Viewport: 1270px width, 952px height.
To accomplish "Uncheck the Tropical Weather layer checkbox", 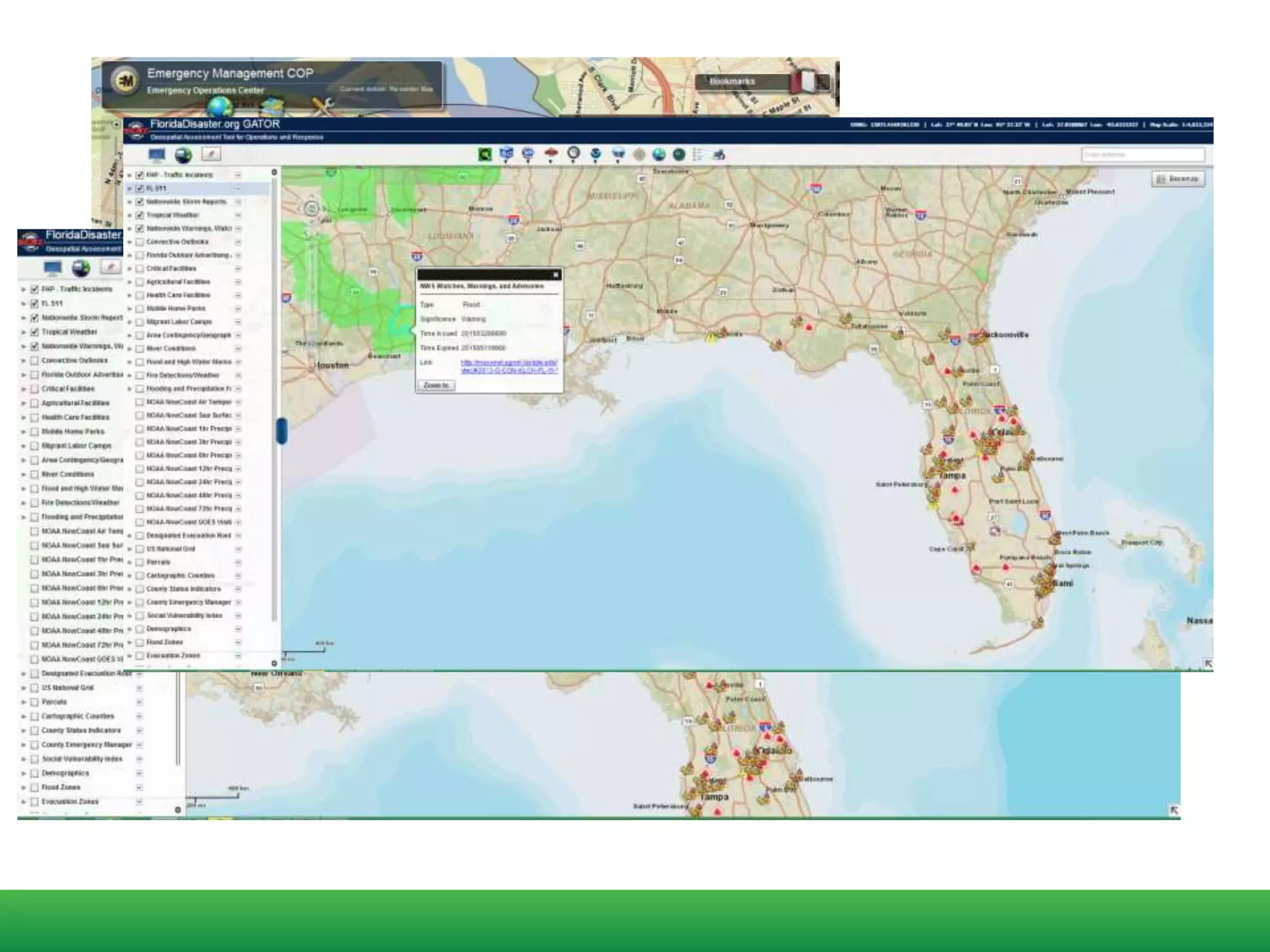I will click(140, 215).
